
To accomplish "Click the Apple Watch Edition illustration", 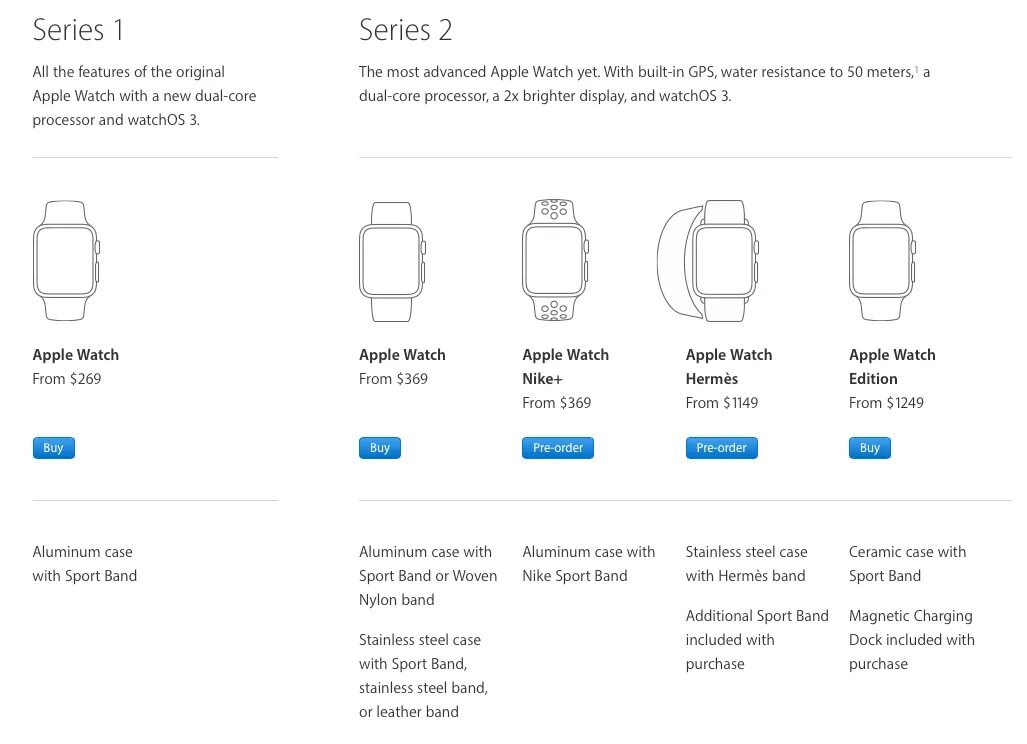I will pyautogui.click(x=882, y=261).
